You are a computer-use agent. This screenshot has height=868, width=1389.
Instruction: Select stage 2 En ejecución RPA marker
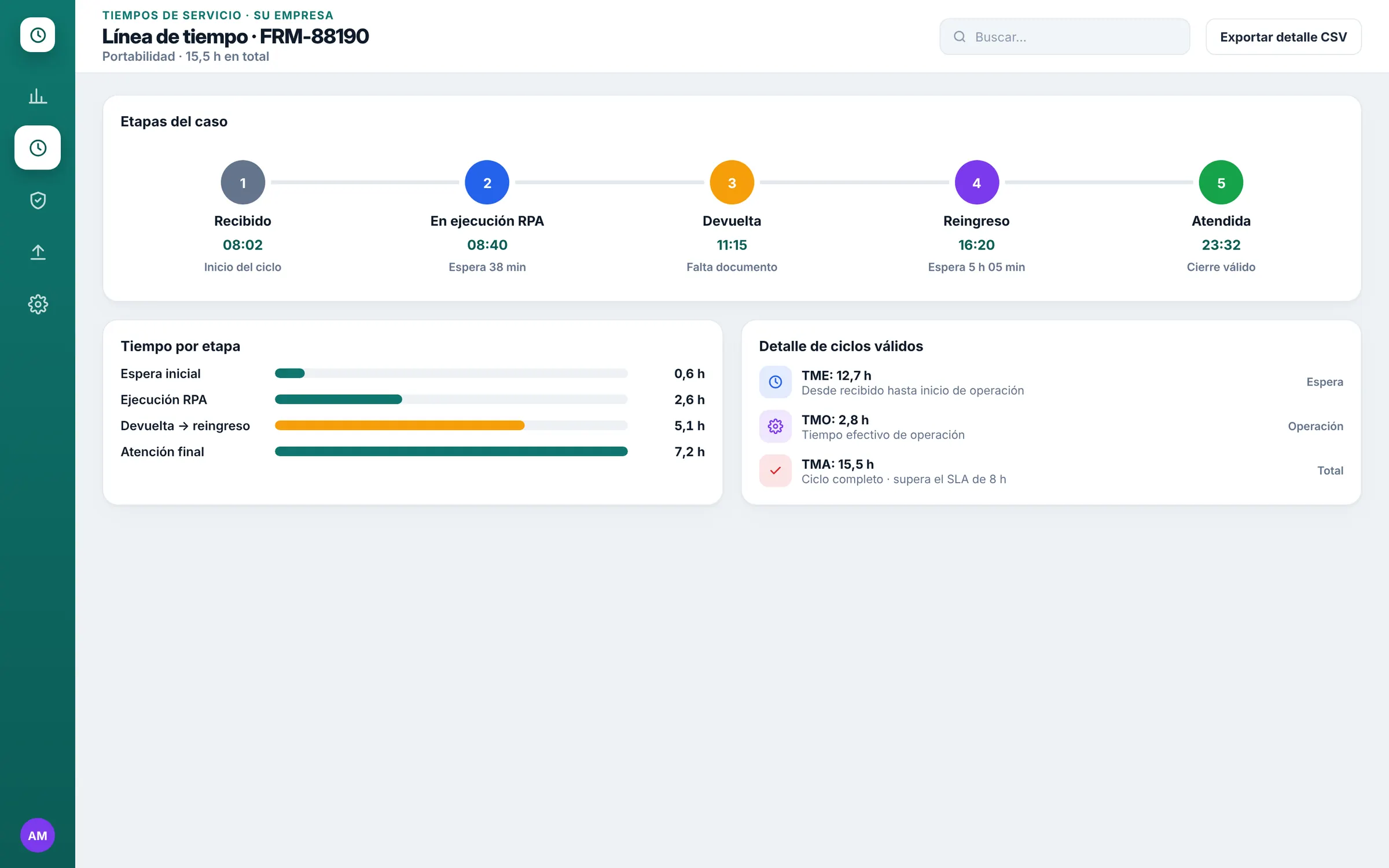pos(487,182)
